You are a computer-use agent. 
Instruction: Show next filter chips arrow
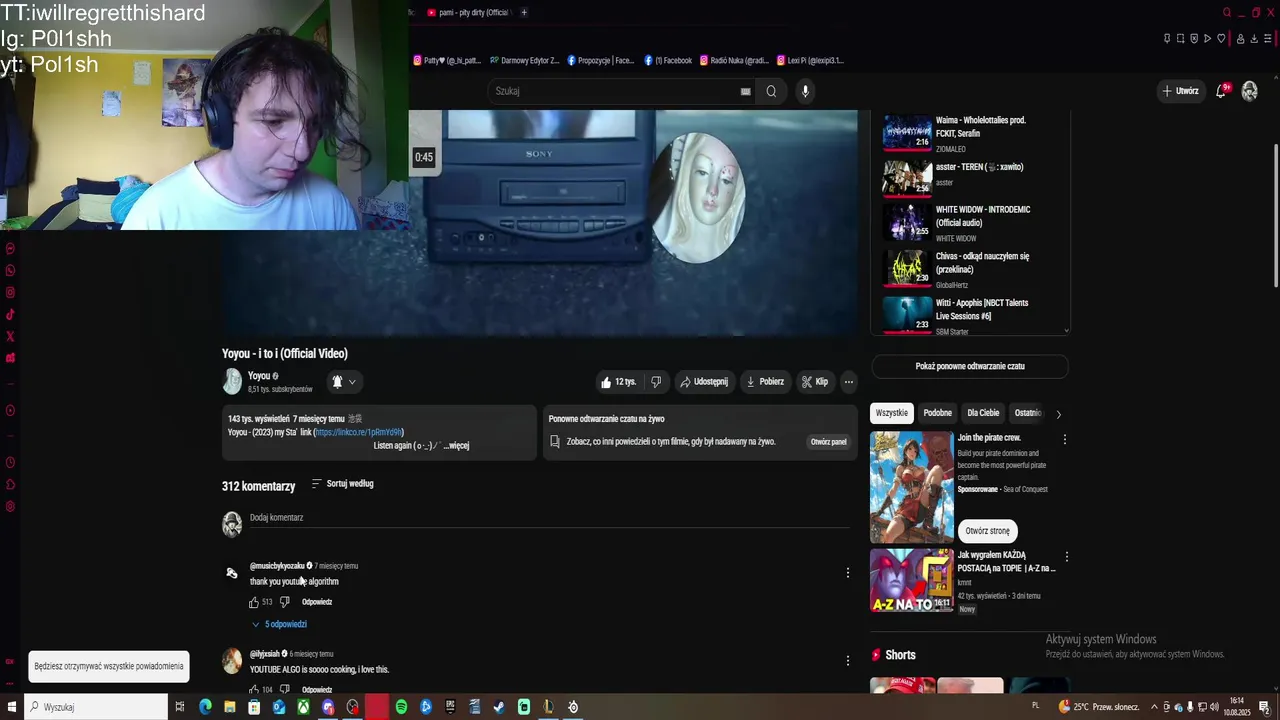pos(1058,414)
